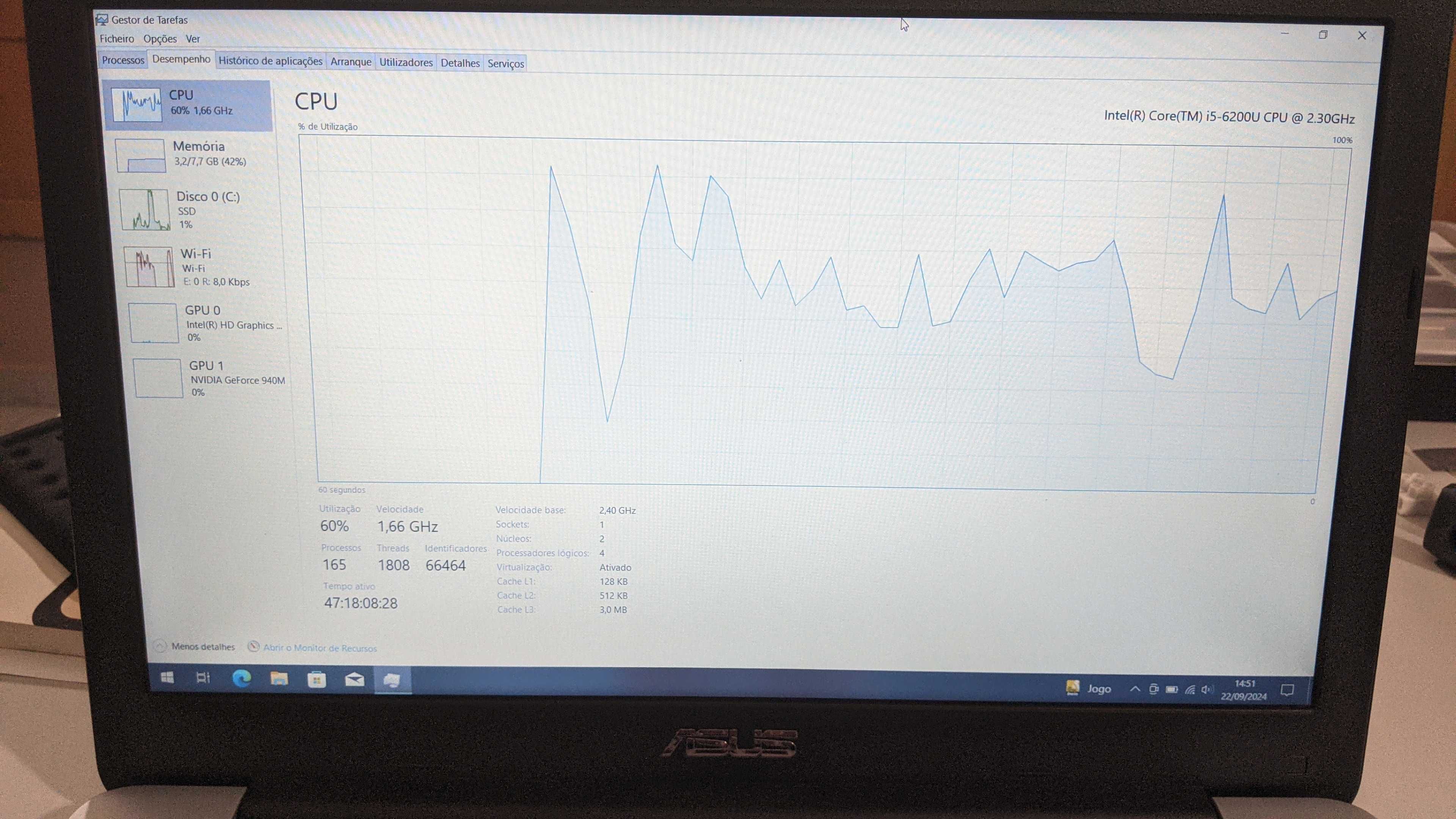Open the Serviços tab

[505, 63]
